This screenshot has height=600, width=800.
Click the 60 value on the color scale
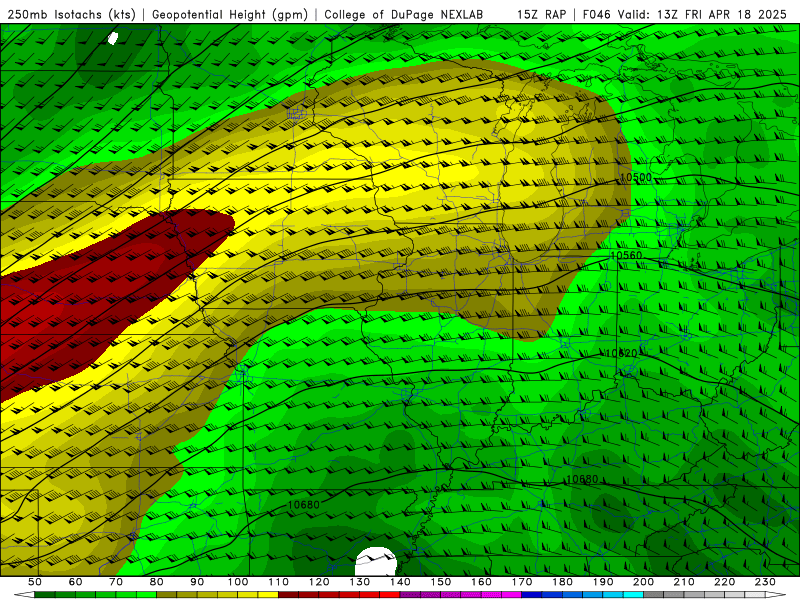click(x=76, y=582)
